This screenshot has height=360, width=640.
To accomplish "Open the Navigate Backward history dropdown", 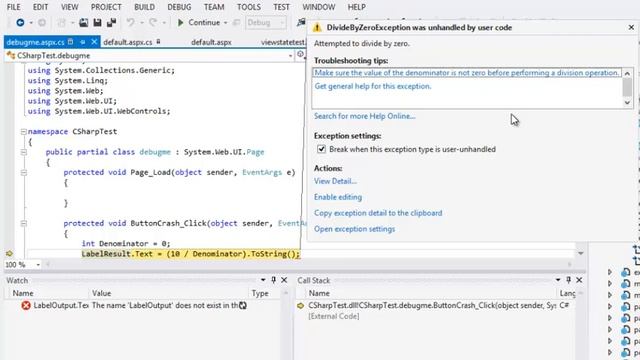I will click(x=31, y=23).
